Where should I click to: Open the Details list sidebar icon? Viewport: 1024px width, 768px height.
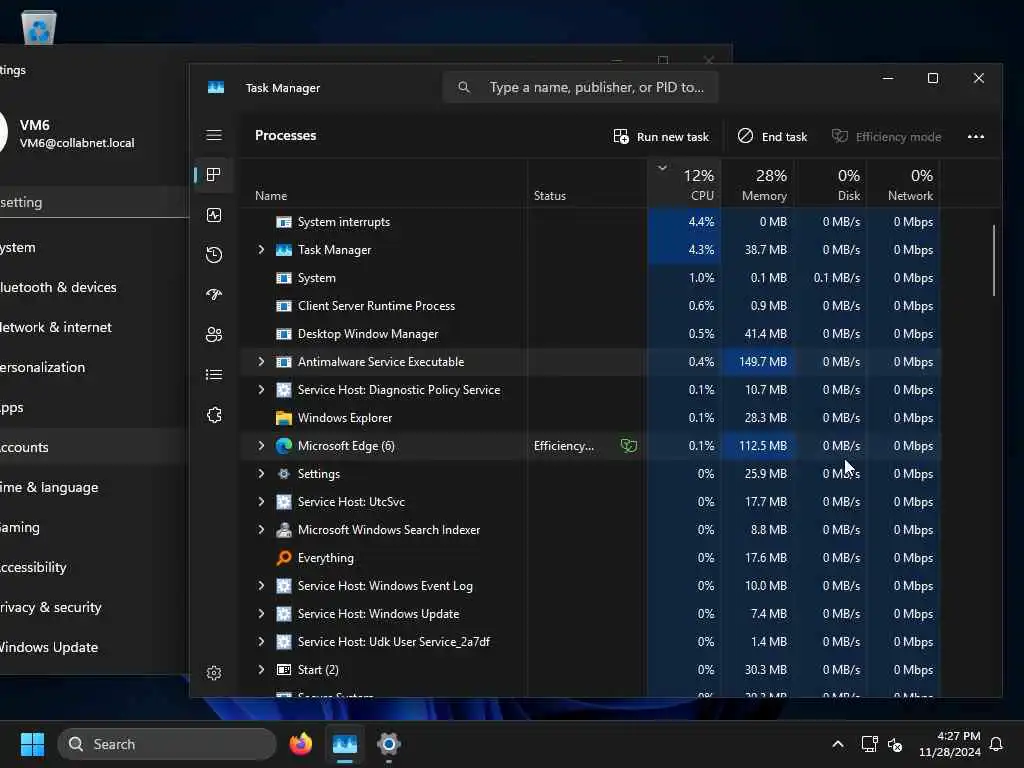click(x=214, y=374)
